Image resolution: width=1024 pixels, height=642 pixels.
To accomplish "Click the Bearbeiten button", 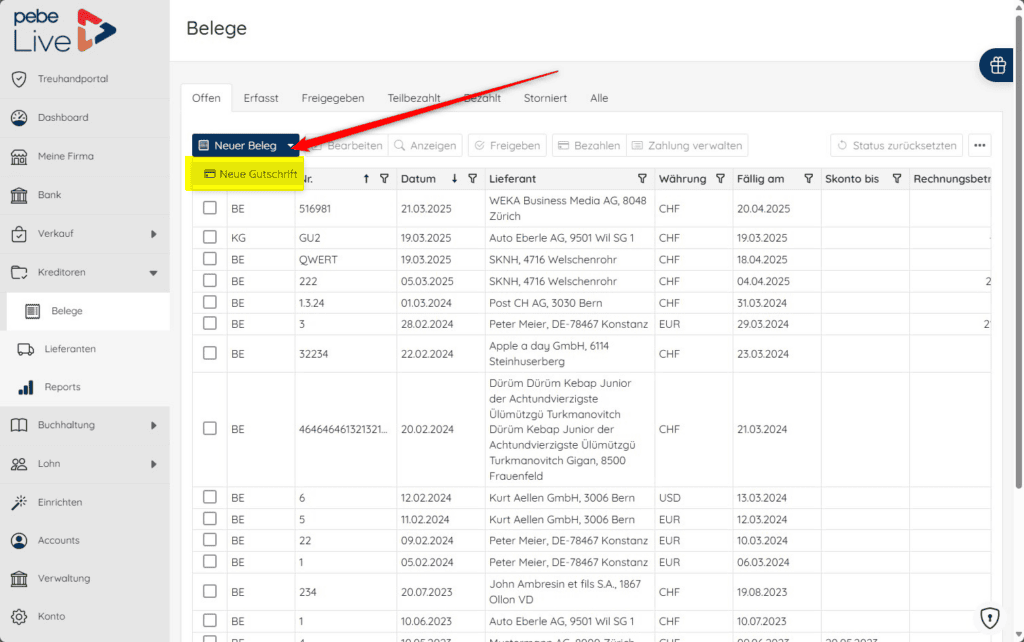I will (x=347, y=146).
